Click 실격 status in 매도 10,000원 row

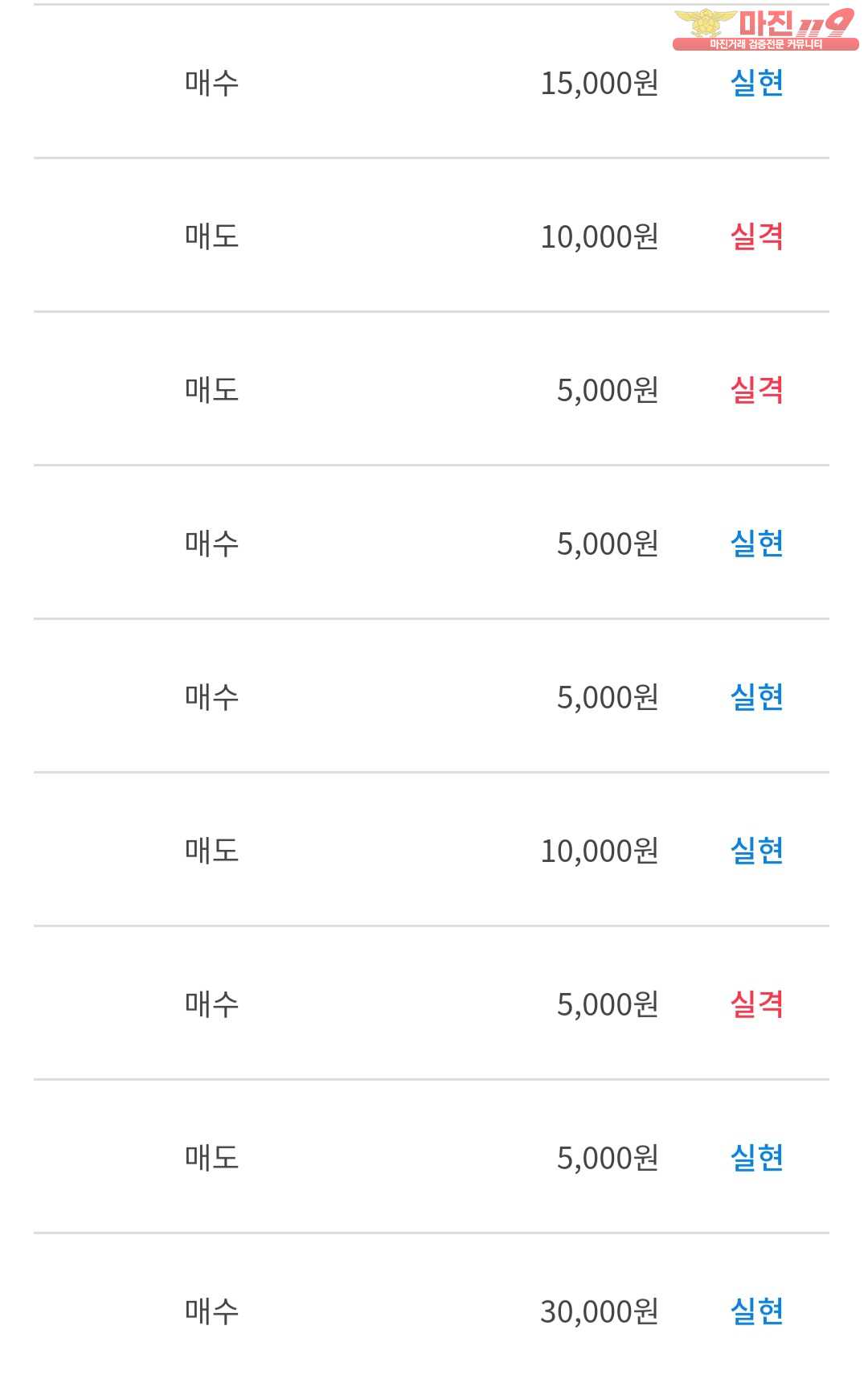tap(755, 236)
